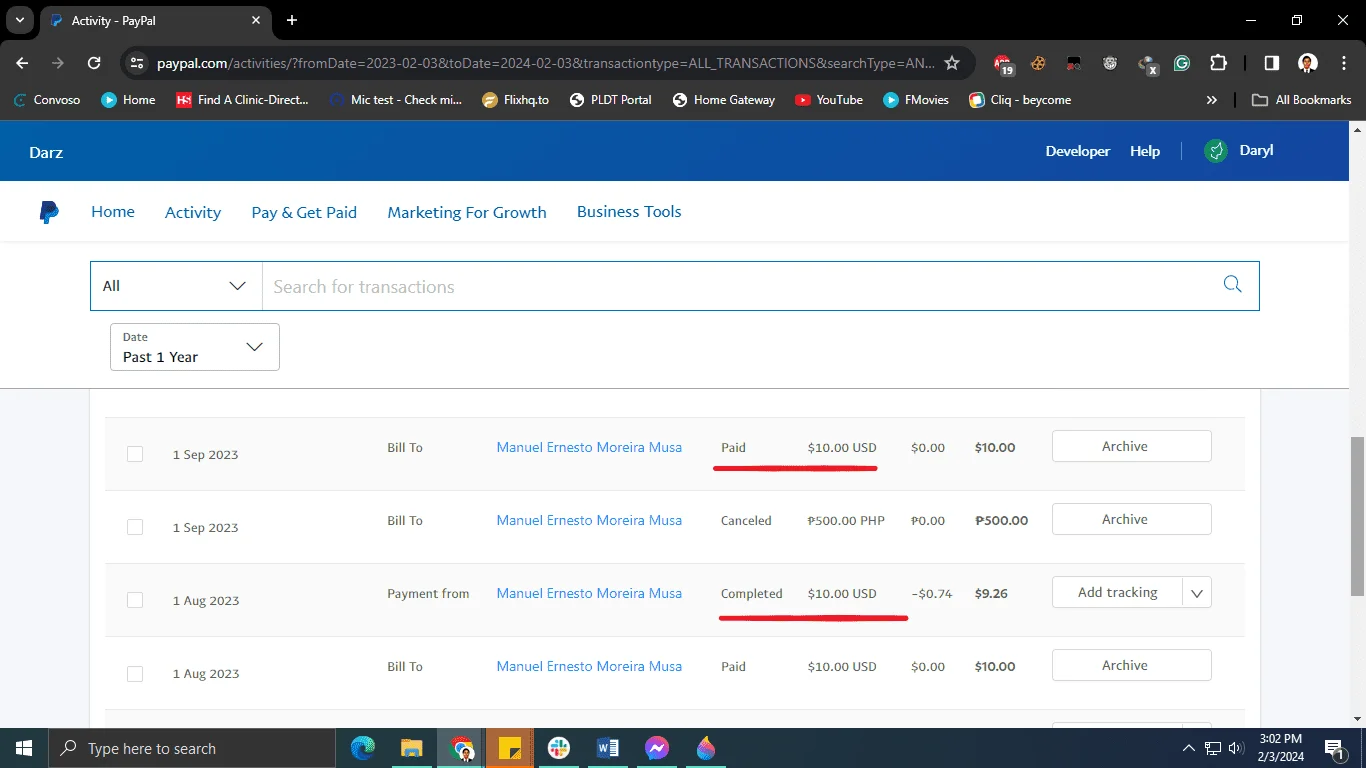Click Add tracking on the Completed payment
The height and width of the screenshot is (768, 1366).
(1117, 593)
